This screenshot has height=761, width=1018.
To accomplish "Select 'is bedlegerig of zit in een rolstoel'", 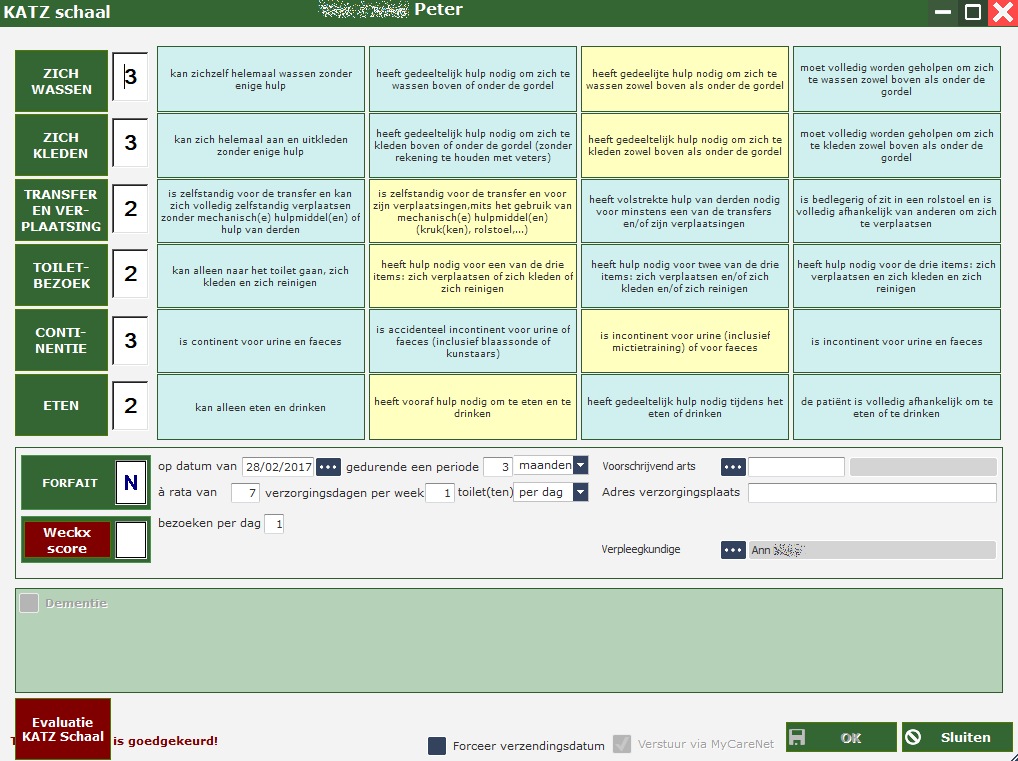I will [897, 211].
